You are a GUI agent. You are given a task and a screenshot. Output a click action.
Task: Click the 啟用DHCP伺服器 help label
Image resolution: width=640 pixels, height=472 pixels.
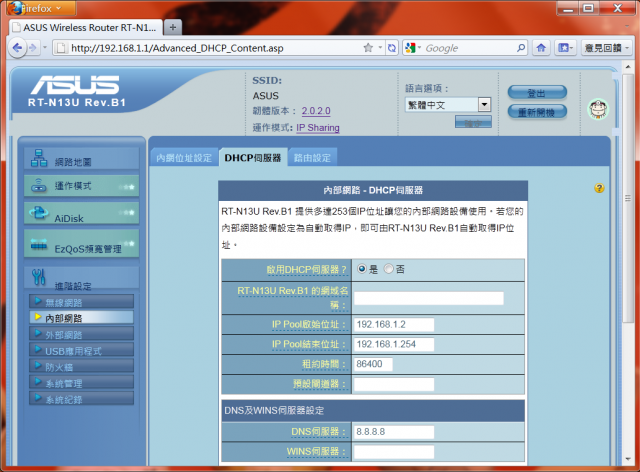tap(307, 269)
